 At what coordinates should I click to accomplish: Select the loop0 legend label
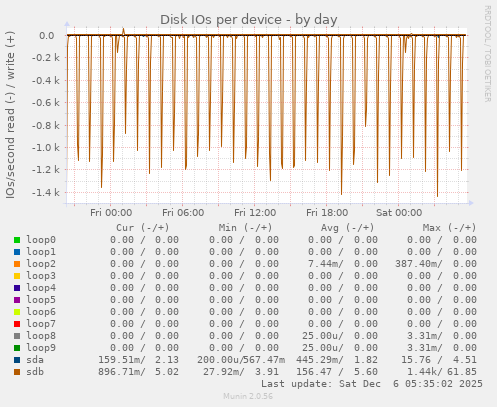(x=41, y=240)
